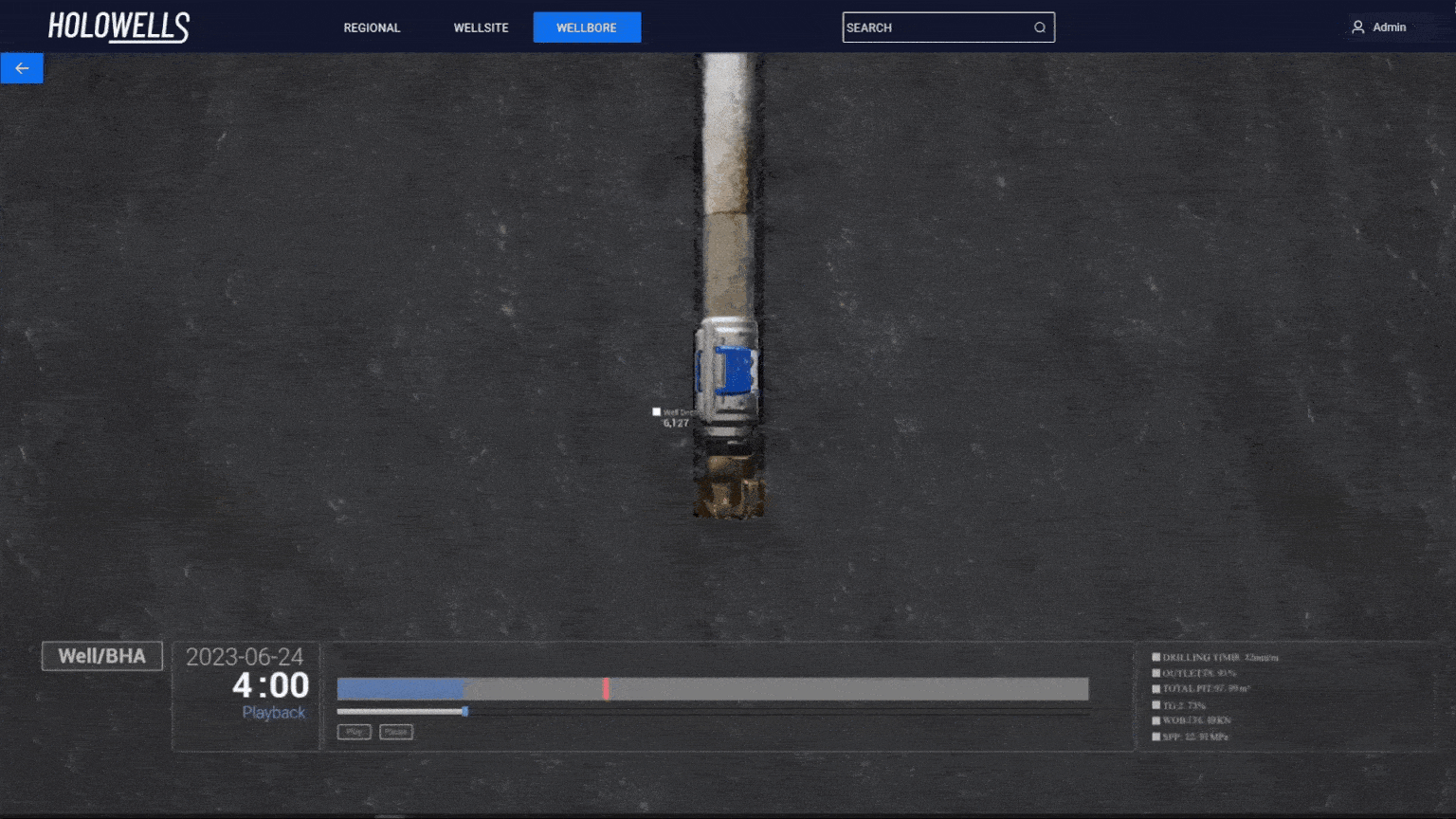Screen dimensions: 1456x819
Task: Open the REGIONAL tab
Action: [372, 27]
